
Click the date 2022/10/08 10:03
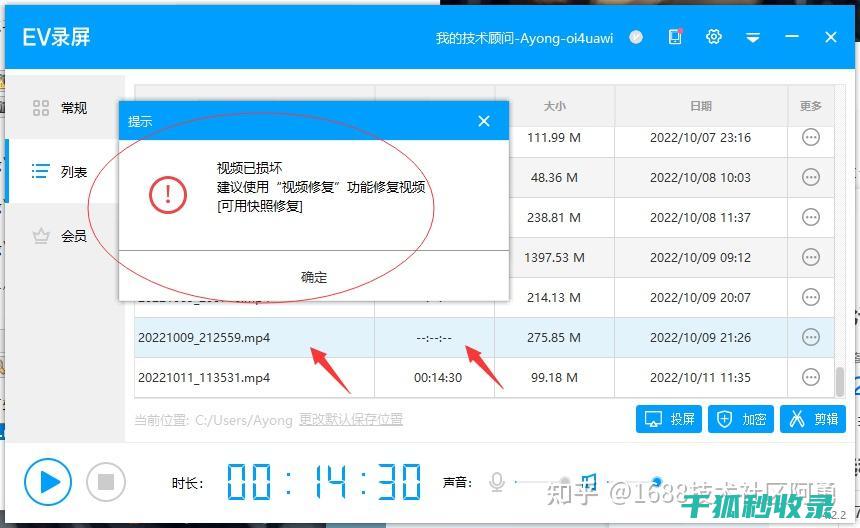click(700, 178)
